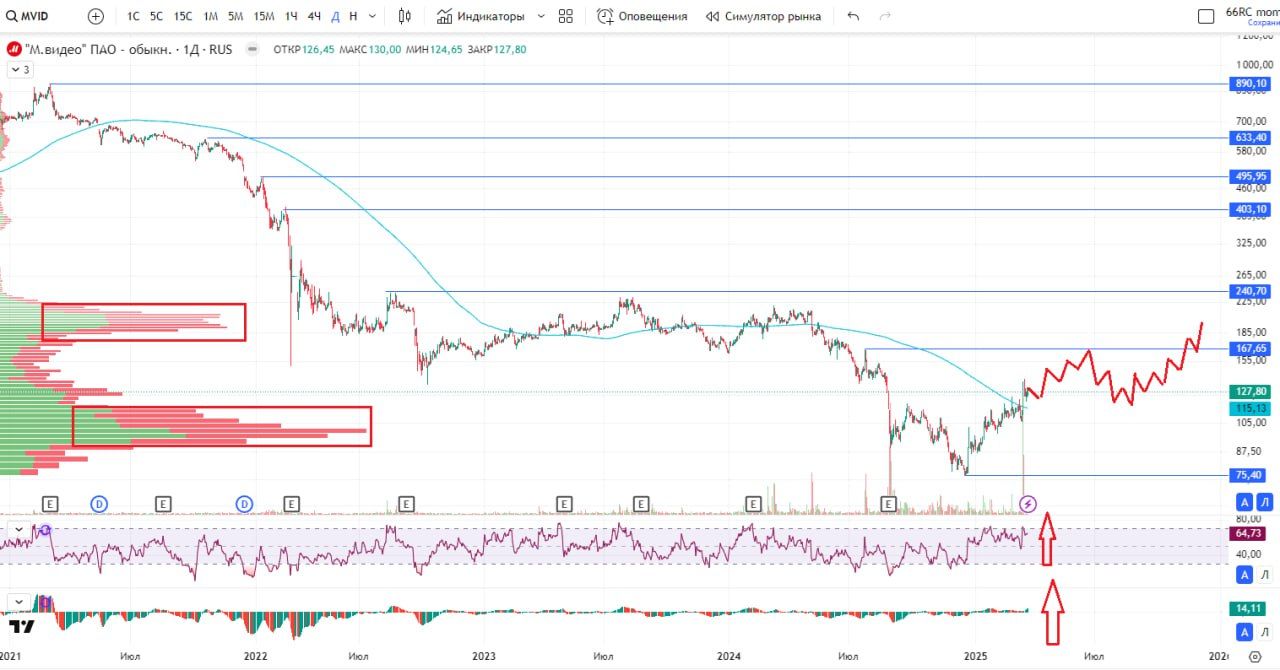The height and width of the screenshot is (670, 1280).
Task: Select the 1Ч timeframe
Action: pos(291,16)
